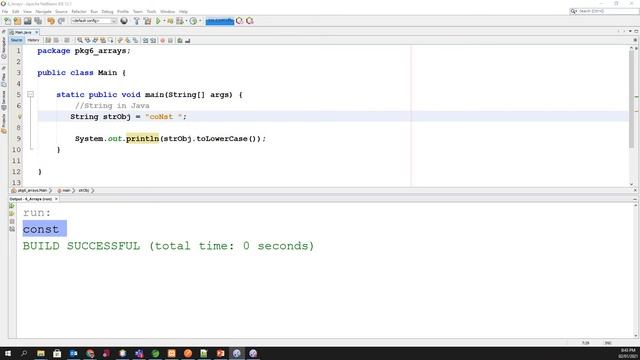Click the Re-run green arrow icon in Output
Screen dimensions: 640x360
tap(12, 206)
